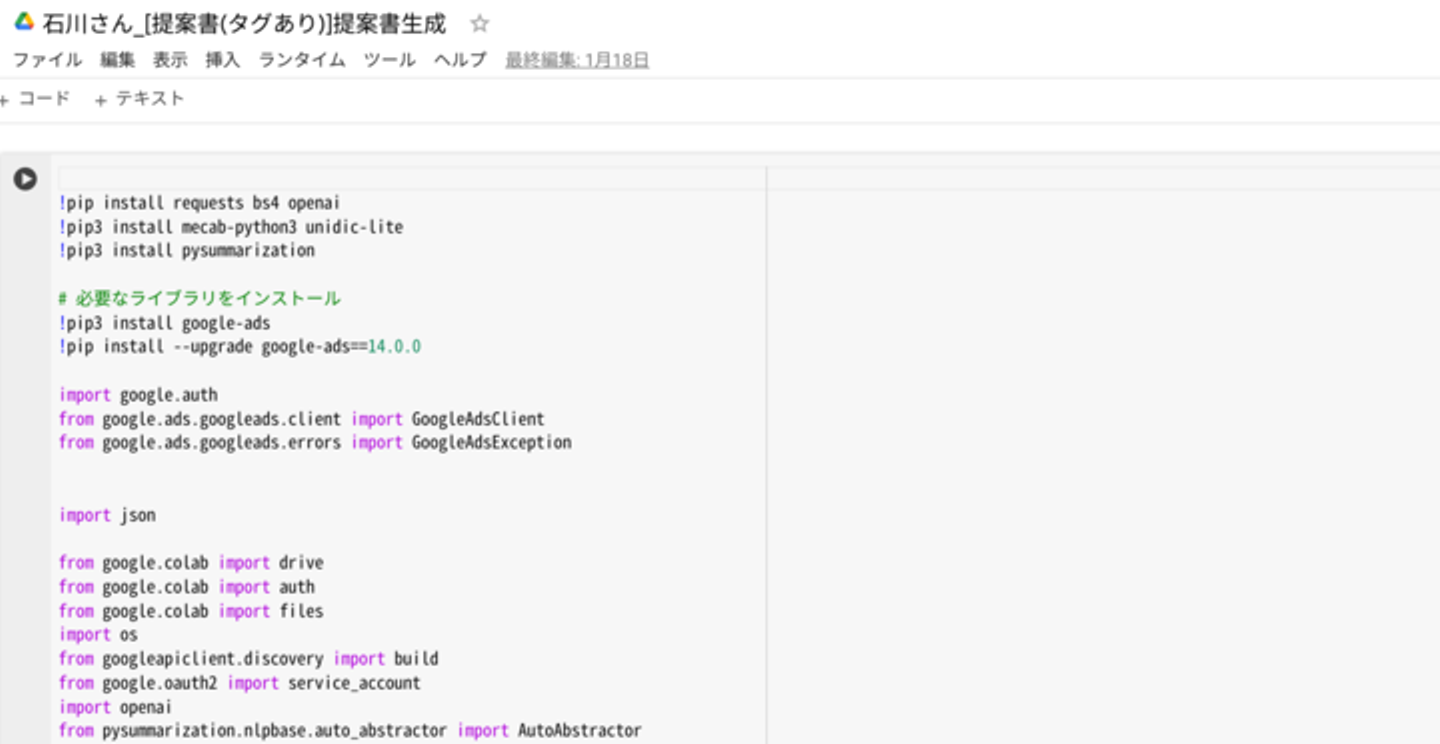Click the line importing AutoAbstractor
1440x744 pixels.
350,731
